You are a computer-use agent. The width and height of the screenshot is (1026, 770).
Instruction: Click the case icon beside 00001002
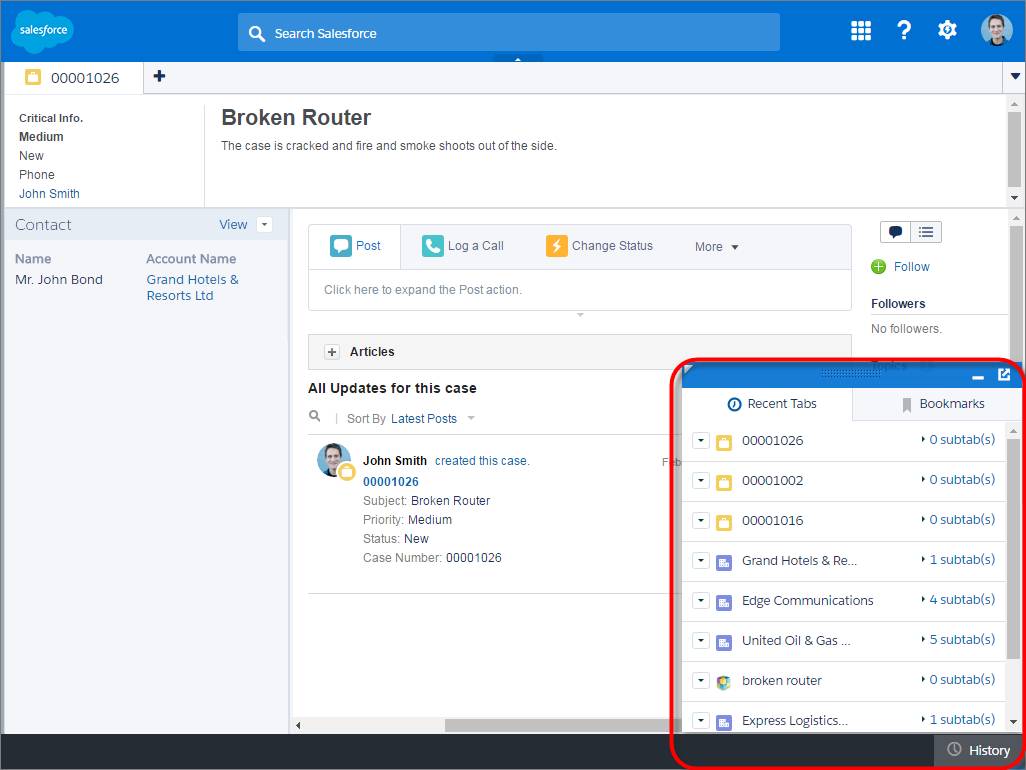coord(724,482)
